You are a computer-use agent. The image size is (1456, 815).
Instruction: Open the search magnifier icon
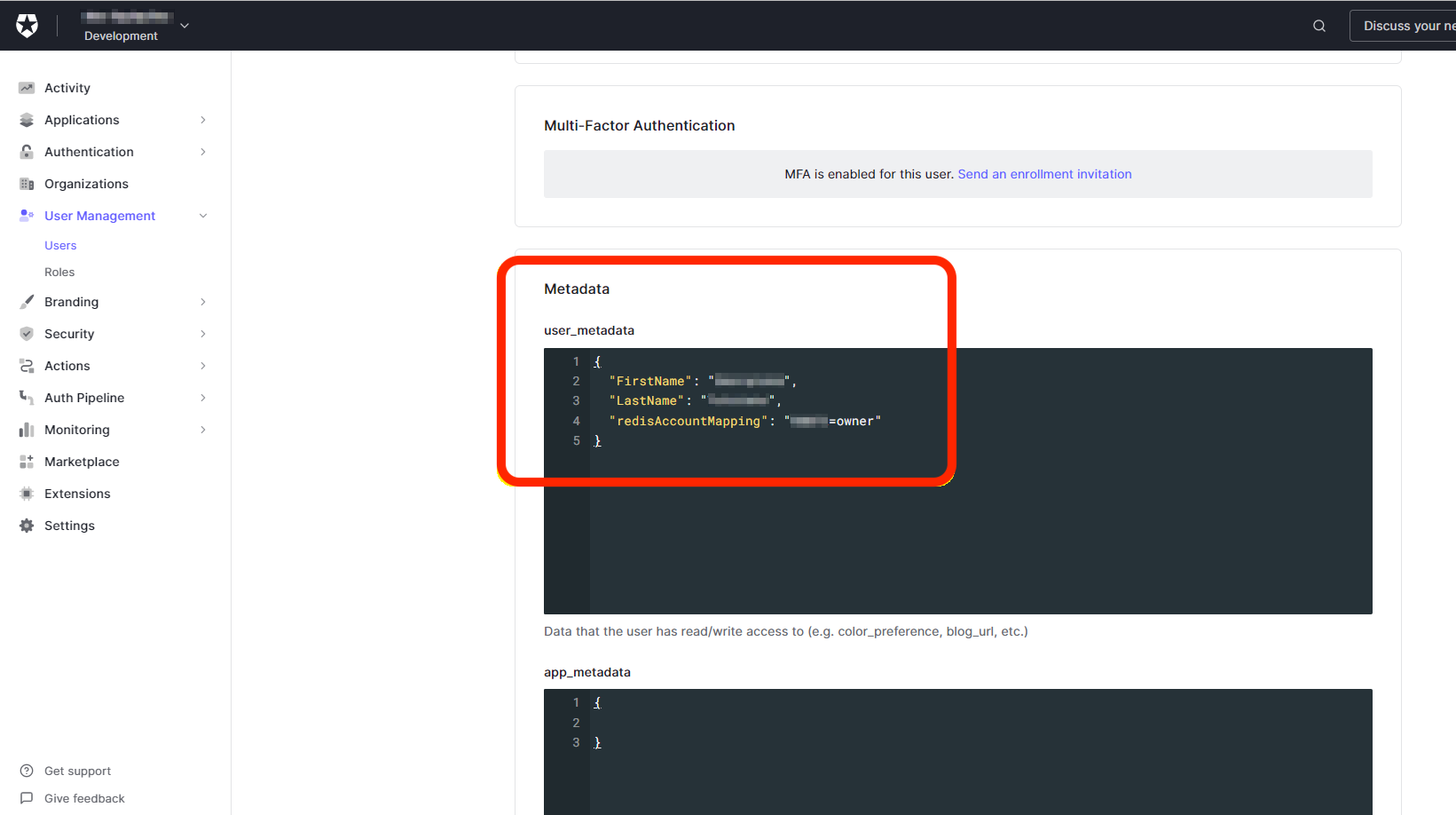(x=1319, y=26)
